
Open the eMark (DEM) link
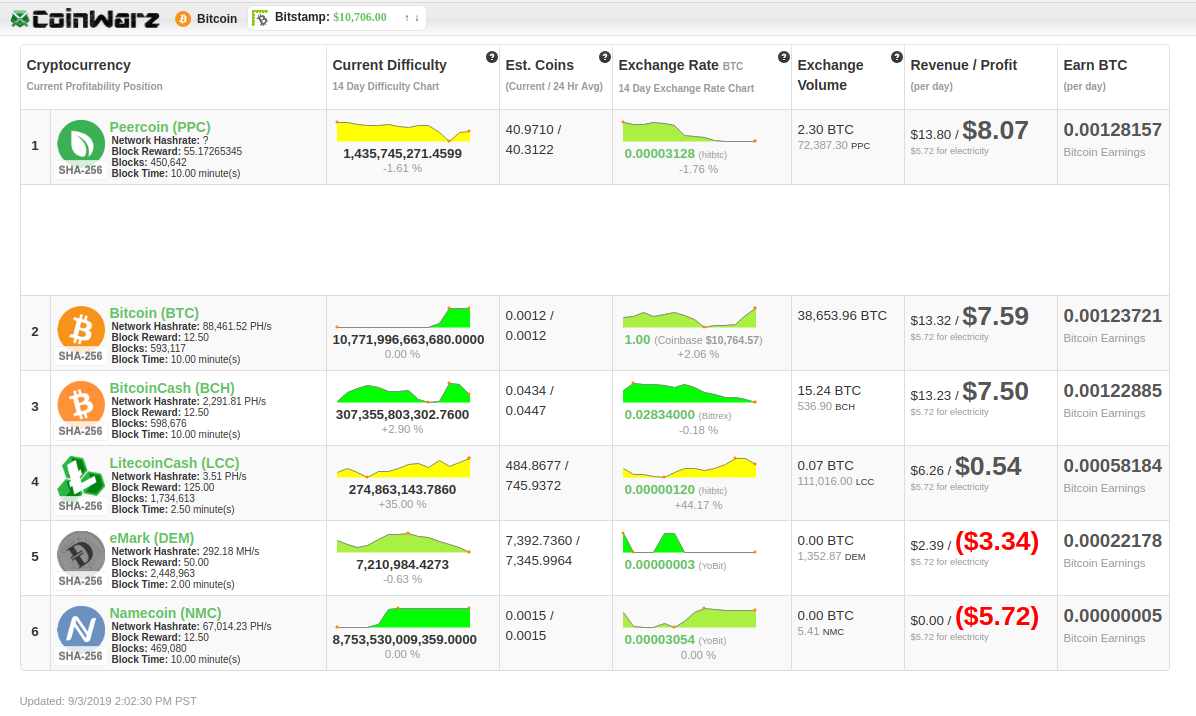(x=152, y=538)
